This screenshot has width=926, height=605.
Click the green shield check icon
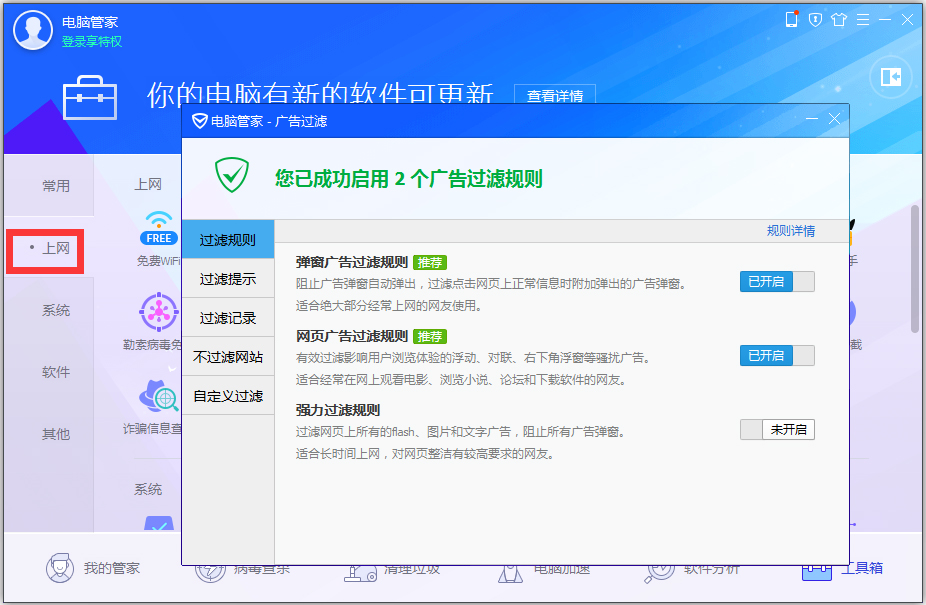pos(232,175)
